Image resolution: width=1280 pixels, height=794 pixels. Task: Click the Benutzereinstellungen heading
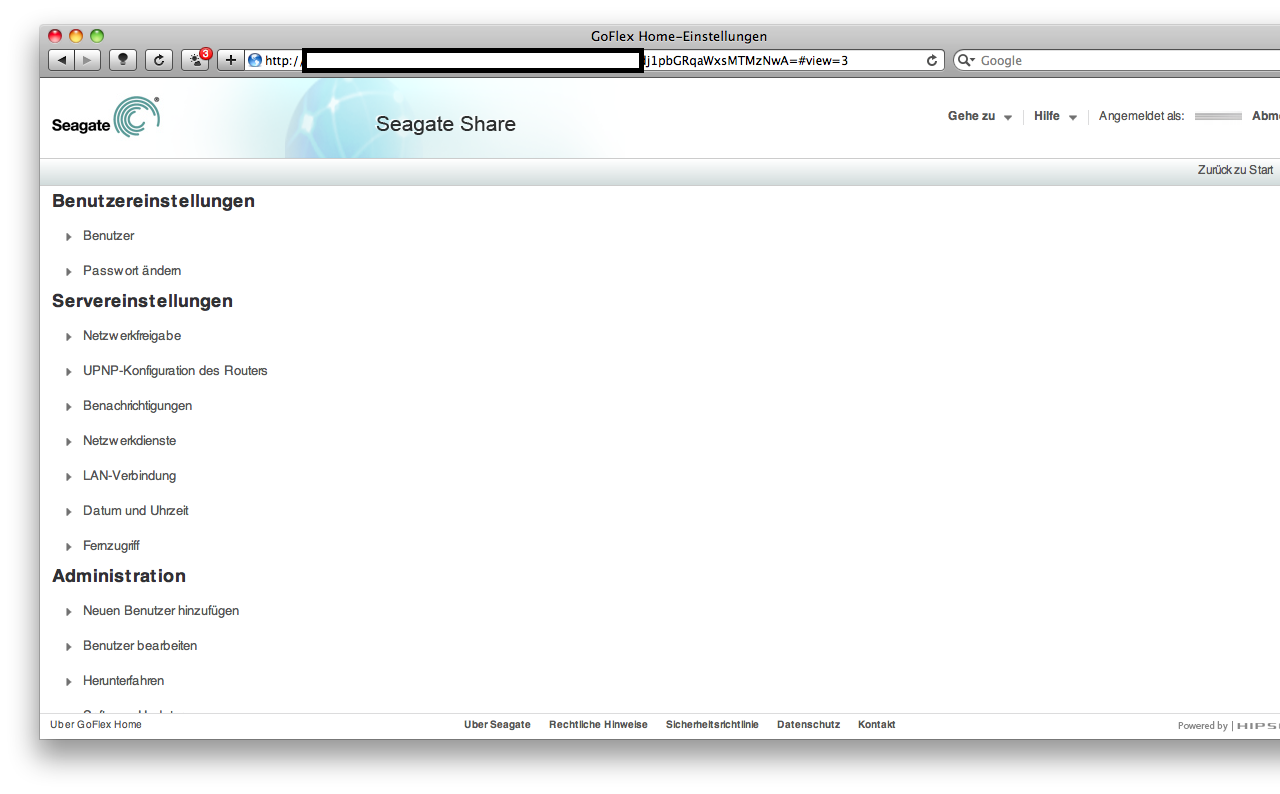tap(153, 201)
